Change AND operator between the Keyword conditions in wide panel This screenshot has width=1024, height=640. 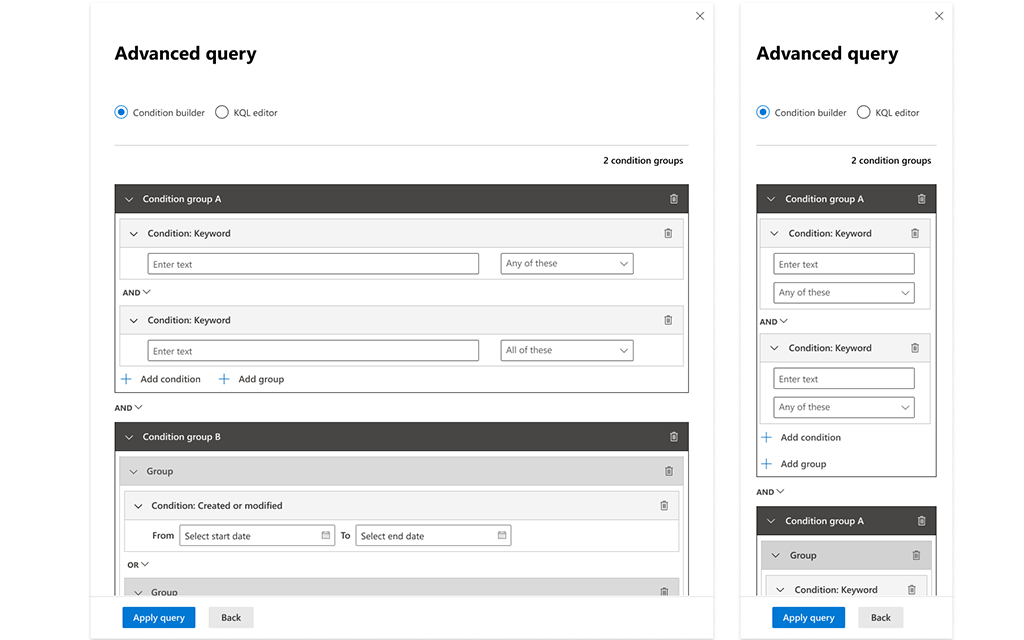pos(136,293)
